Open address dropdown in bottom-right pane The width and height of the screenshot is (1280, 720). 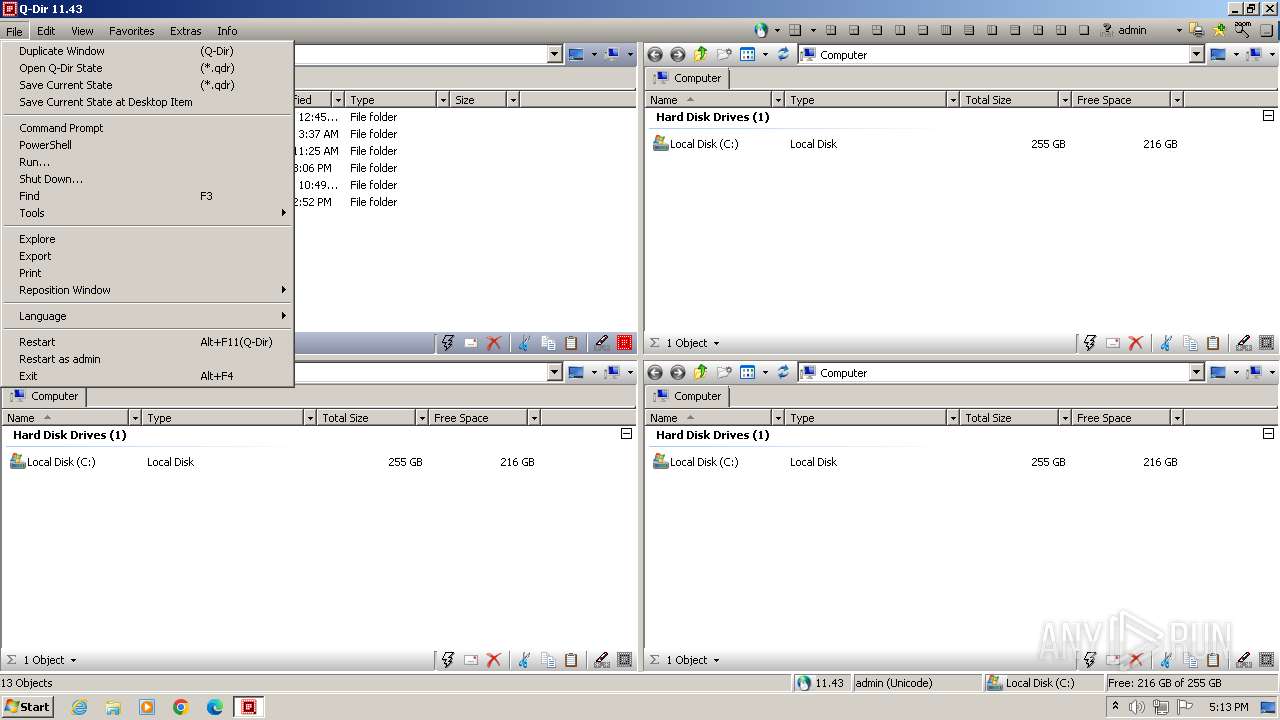pyautogui.click(x=1196, y=373)
